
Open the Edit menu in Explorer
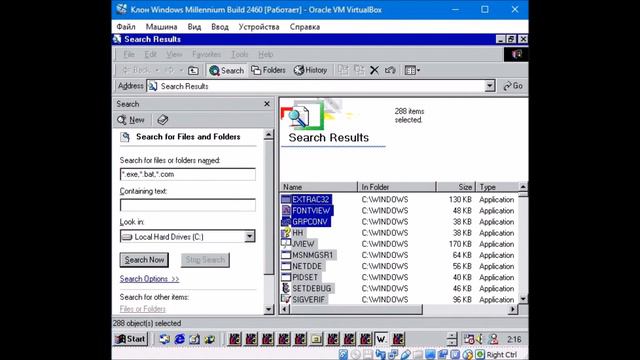click(150, 54)
